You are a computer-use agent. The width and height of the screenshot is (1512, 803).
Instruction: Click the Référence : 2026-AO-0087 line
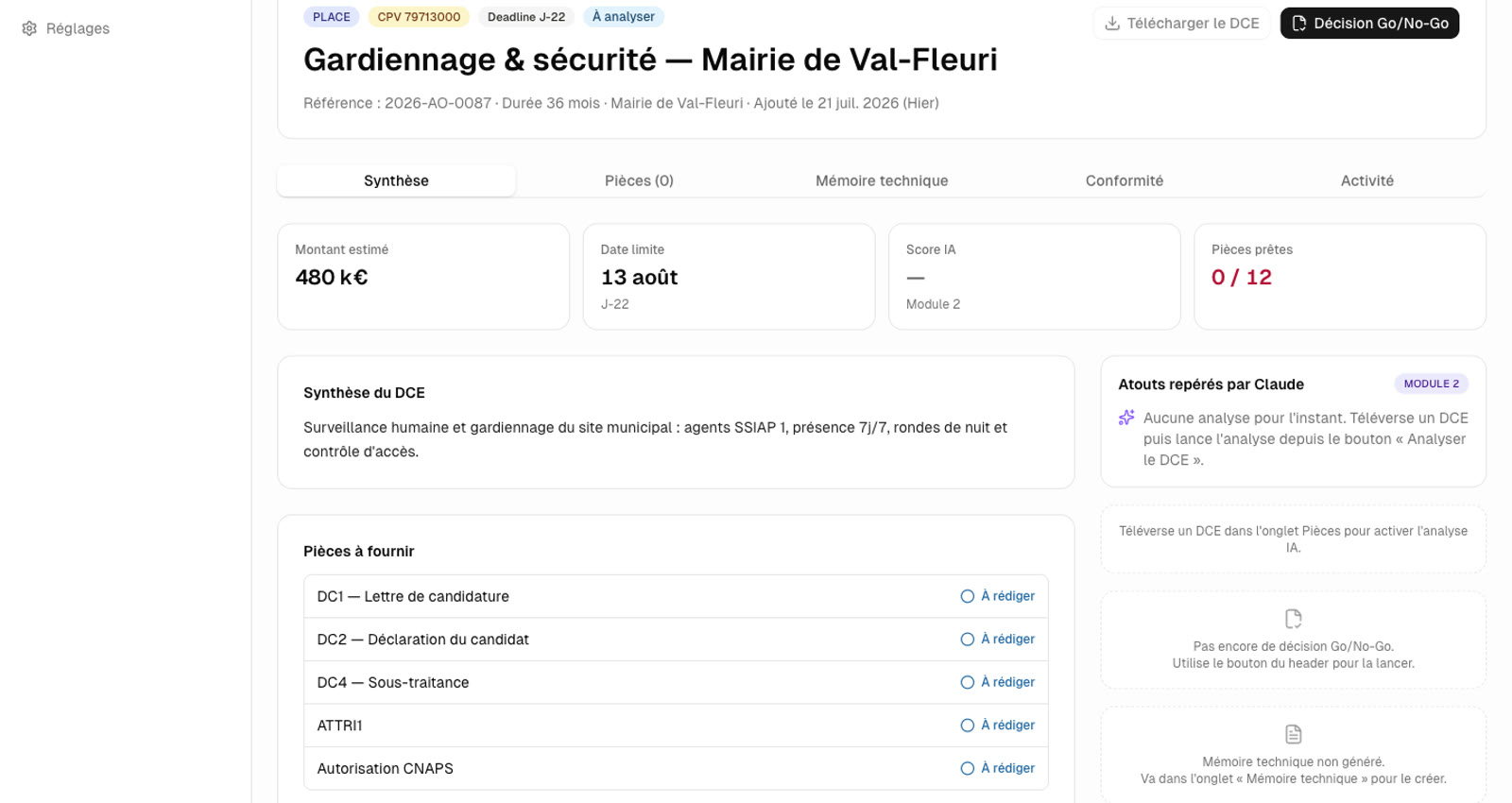pyautogui.click(x=621, y=103)
